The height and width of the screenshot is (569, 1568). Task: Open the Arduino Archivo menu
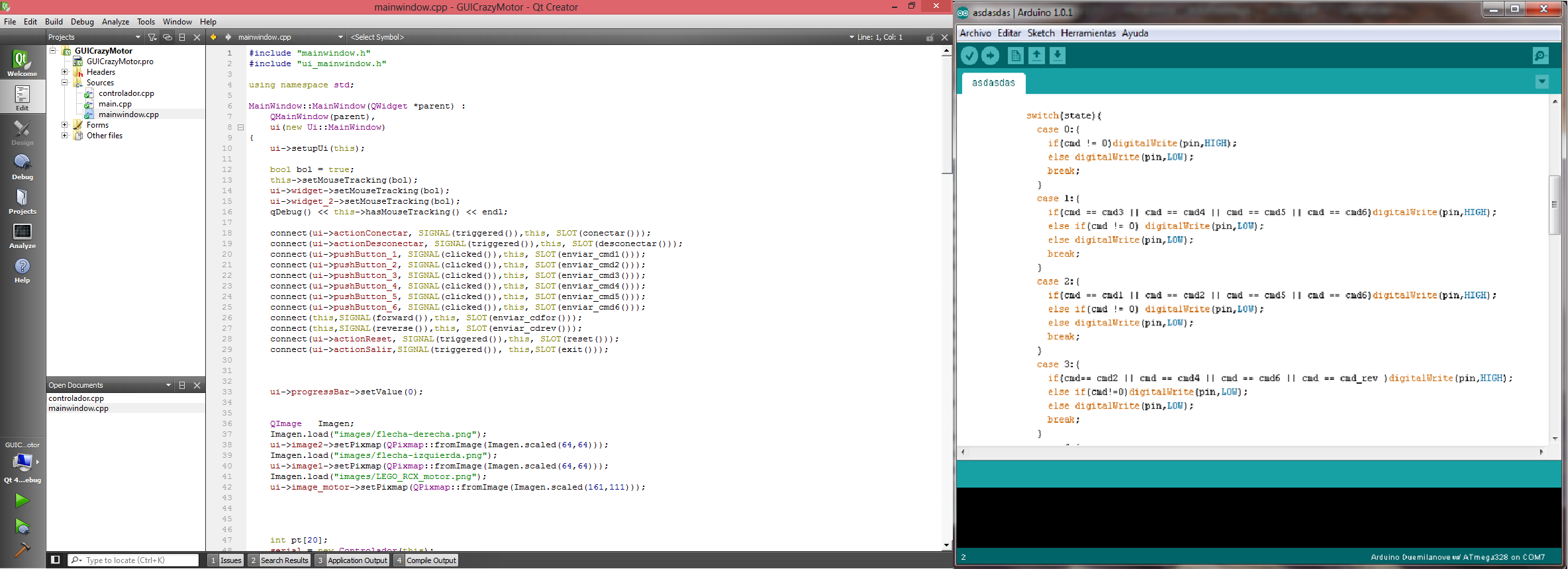(x=975, y=33)
